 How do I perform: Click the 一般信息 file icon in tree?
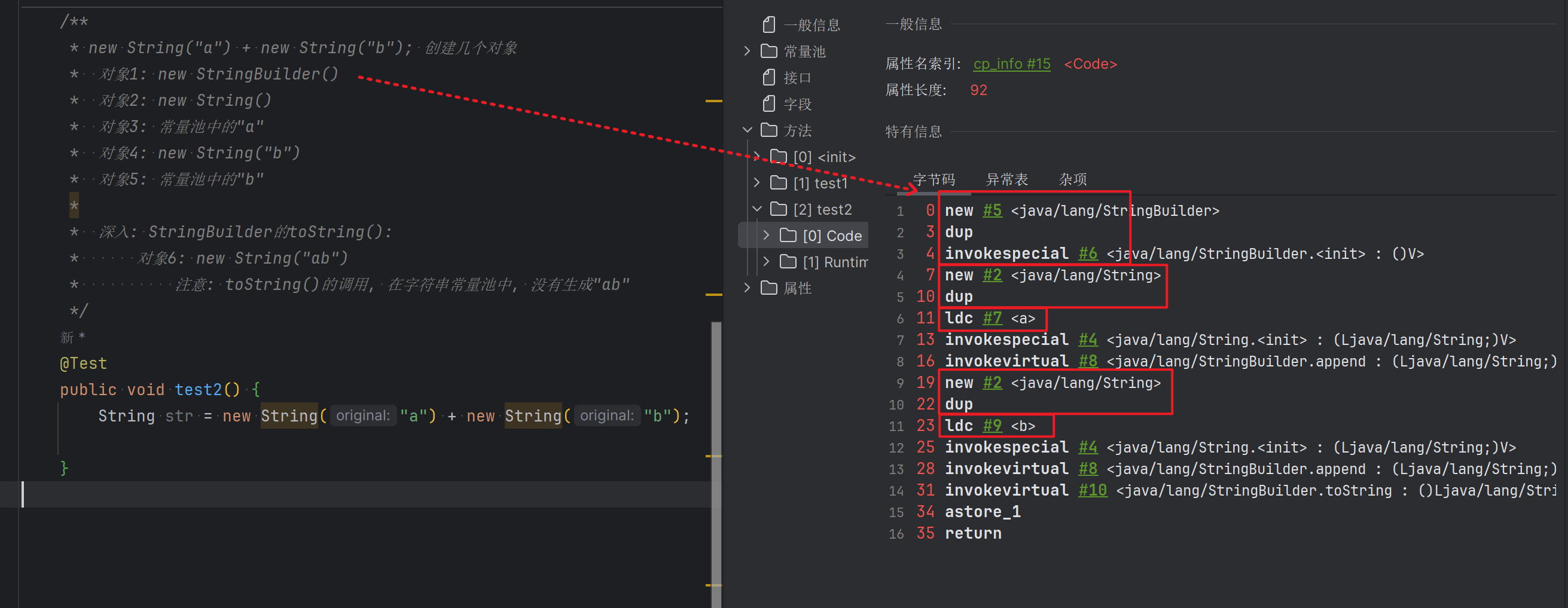[769, 25]
